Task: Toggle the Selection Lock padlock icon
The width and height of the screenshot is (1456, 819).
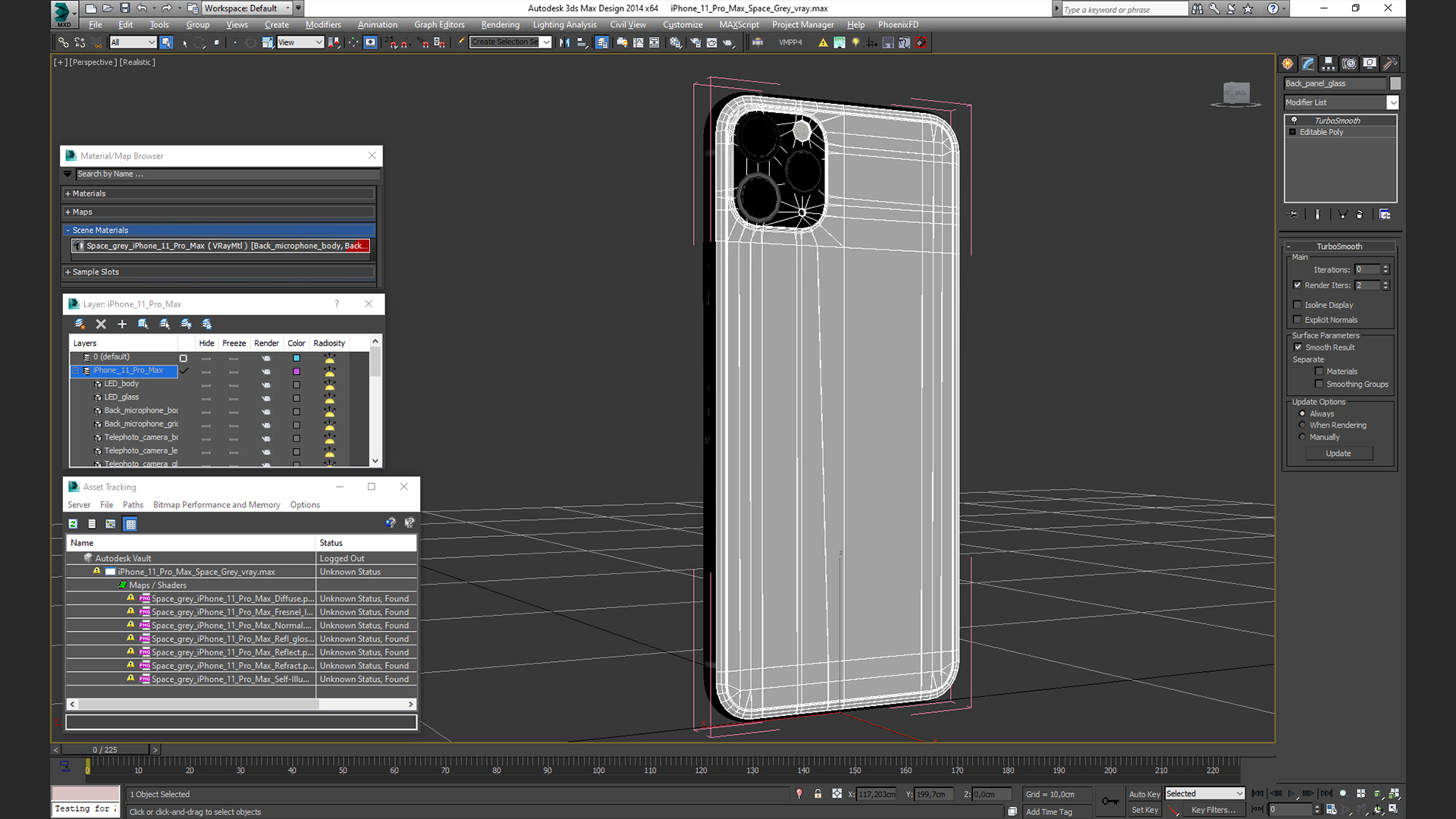Action: (x=818, y=794)
